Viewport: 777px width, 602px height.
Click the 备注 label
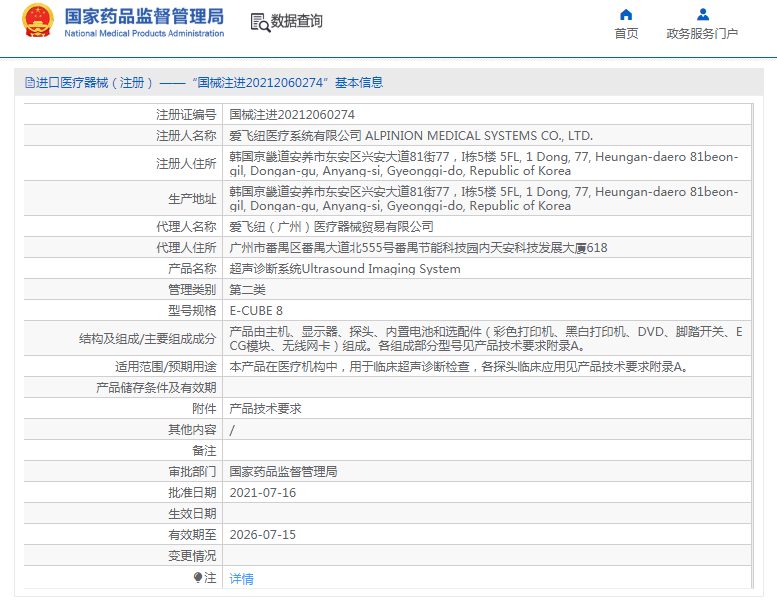point(204,451)
